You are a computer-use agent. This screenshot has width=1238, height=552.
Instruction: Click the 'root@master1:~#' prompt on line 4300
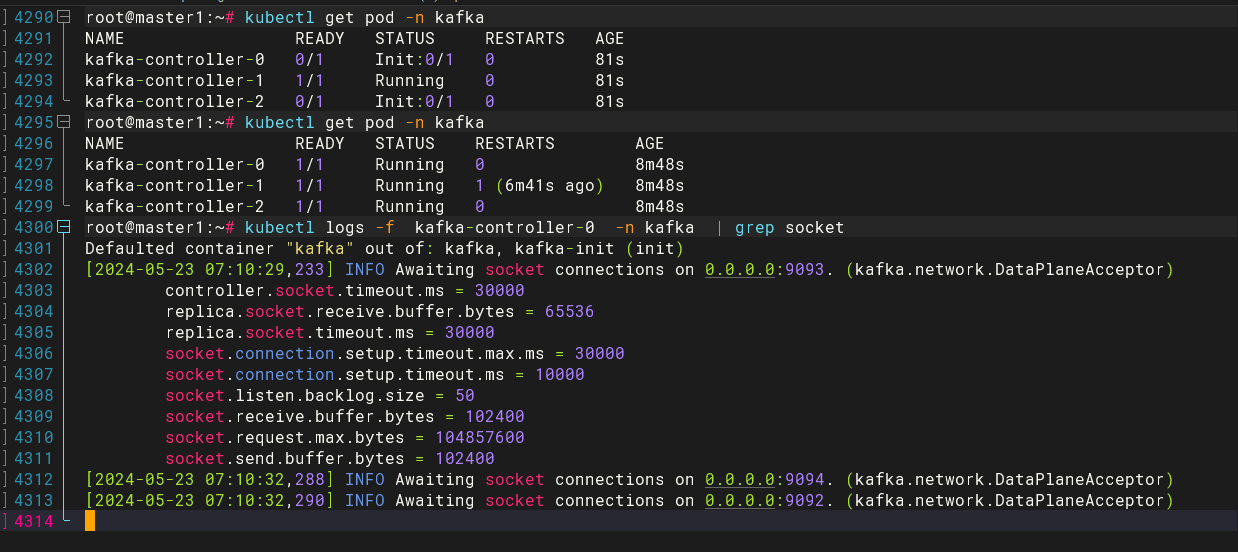[160, 227]
